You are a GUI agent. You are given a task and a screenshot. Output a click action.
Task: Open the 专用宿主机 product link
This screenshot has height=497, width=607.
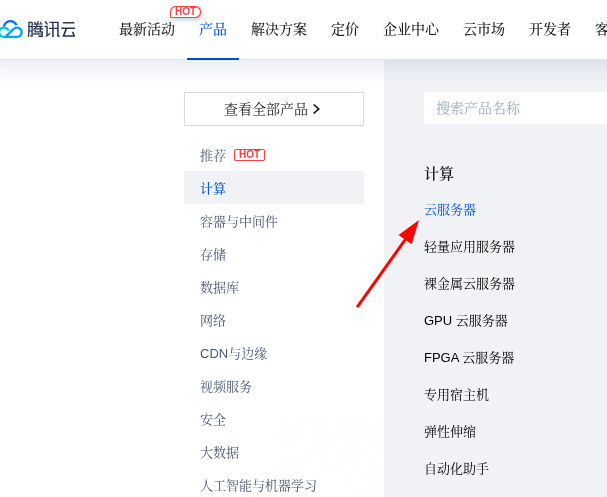pyautogui.click(x=456, y=395)
